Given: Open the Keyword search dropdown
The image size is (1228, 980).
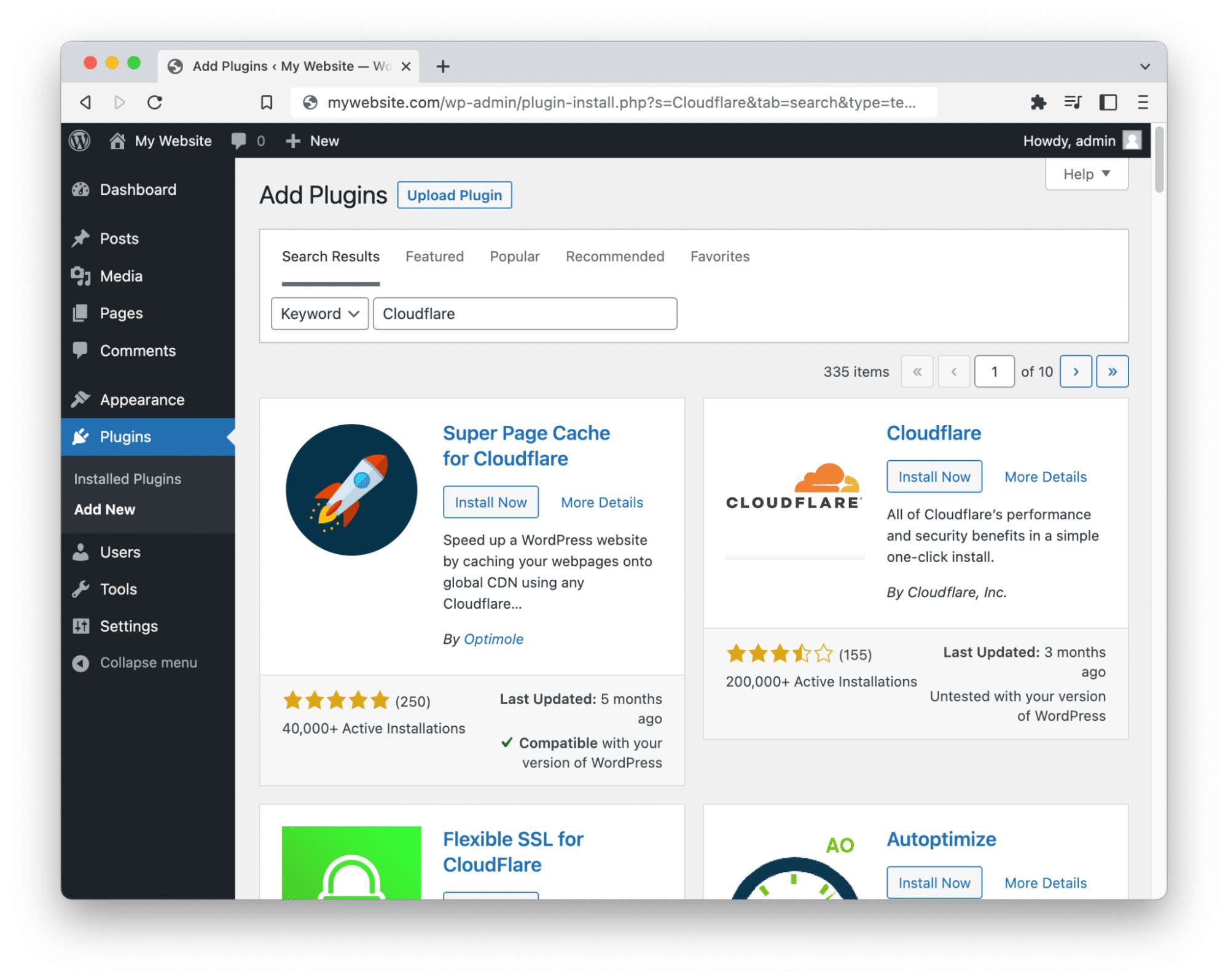Looking at the screenshot, I should [x=319, y=313].
